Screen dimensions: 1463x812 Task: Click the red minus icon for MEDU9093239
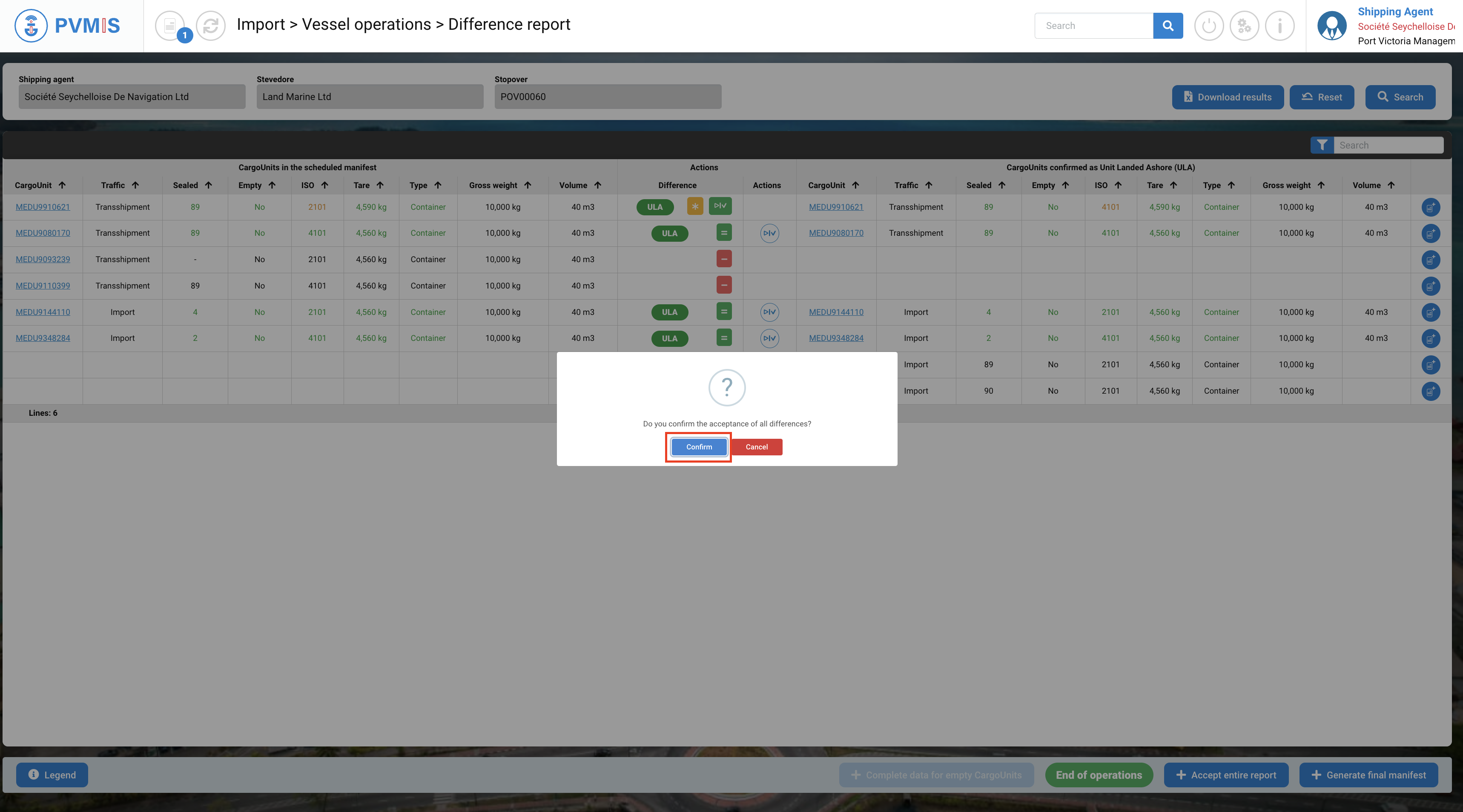click(723, 259)
